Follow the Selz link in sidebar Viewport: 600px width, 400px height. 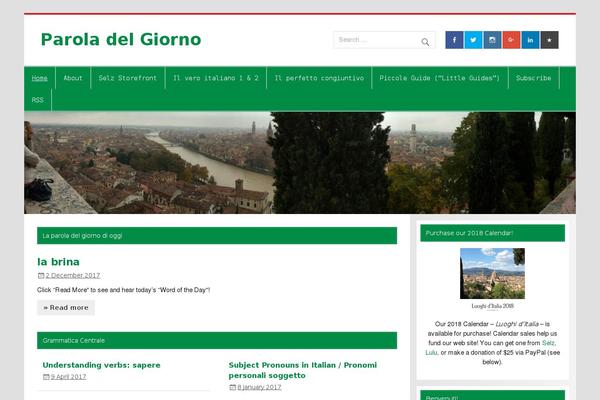[548, 343]
